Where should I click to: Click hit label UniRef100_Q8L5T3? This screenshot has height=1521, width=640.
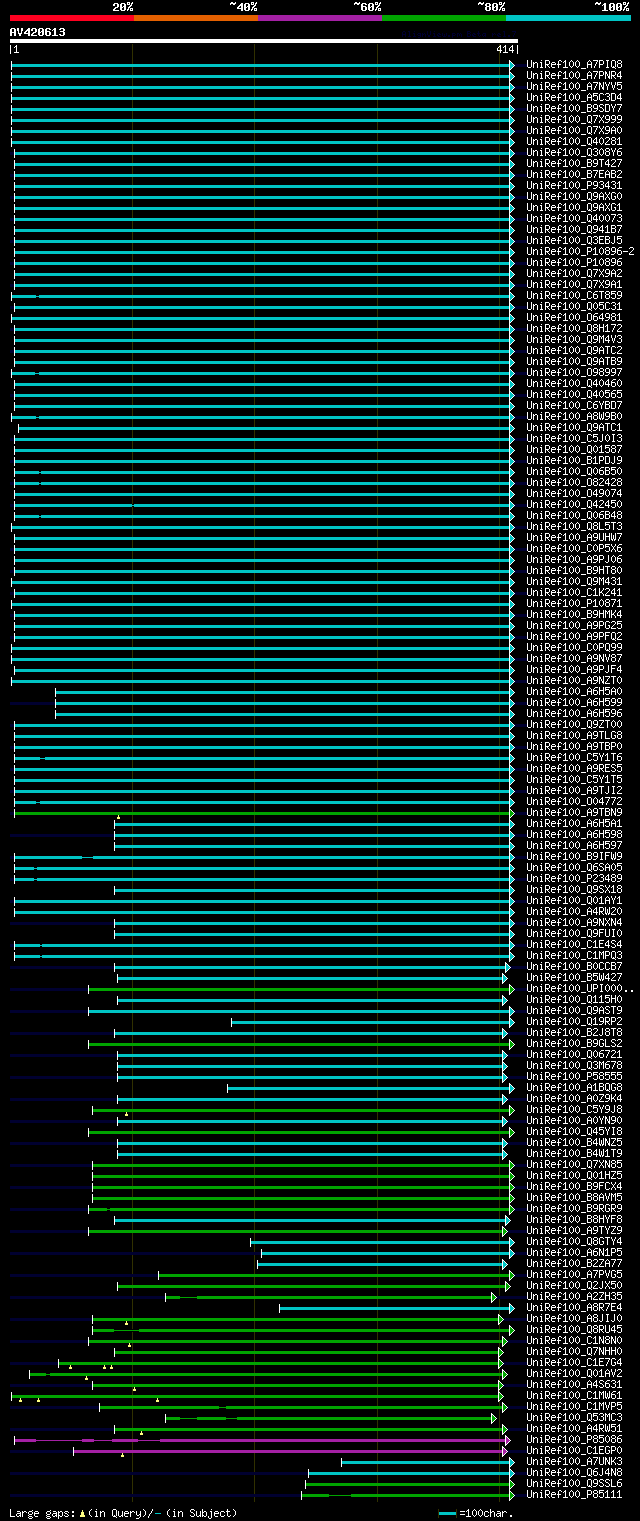coord(573,526)
